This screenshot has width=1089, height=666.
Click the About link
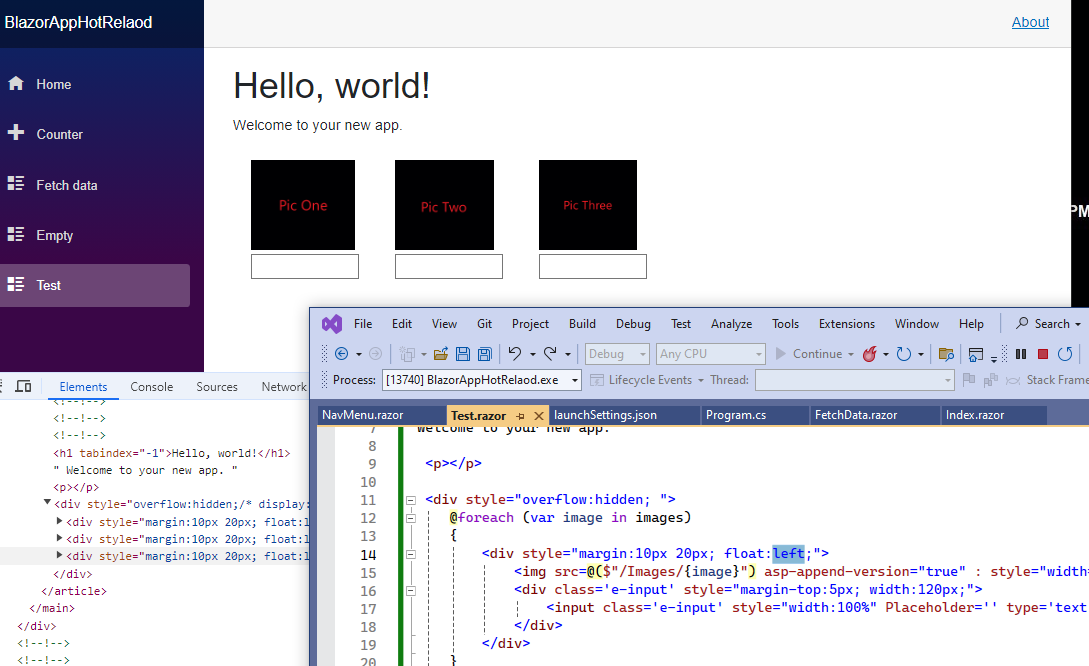[x=1030, y=22]
